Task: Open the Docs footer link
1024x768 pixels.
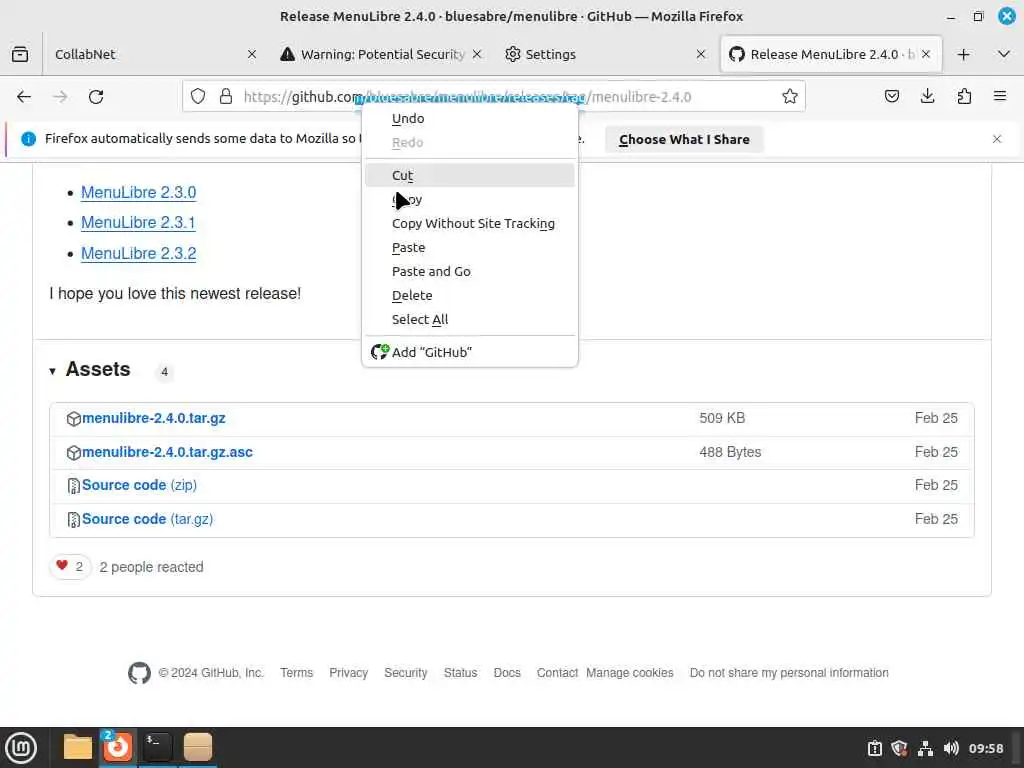Action: [507, 673]
